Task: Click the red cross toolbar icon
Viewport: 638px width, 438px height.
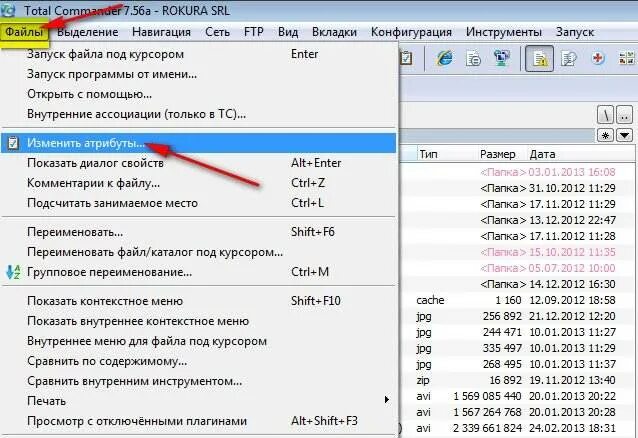Action: pyautogui.click(x=598, y=58)
